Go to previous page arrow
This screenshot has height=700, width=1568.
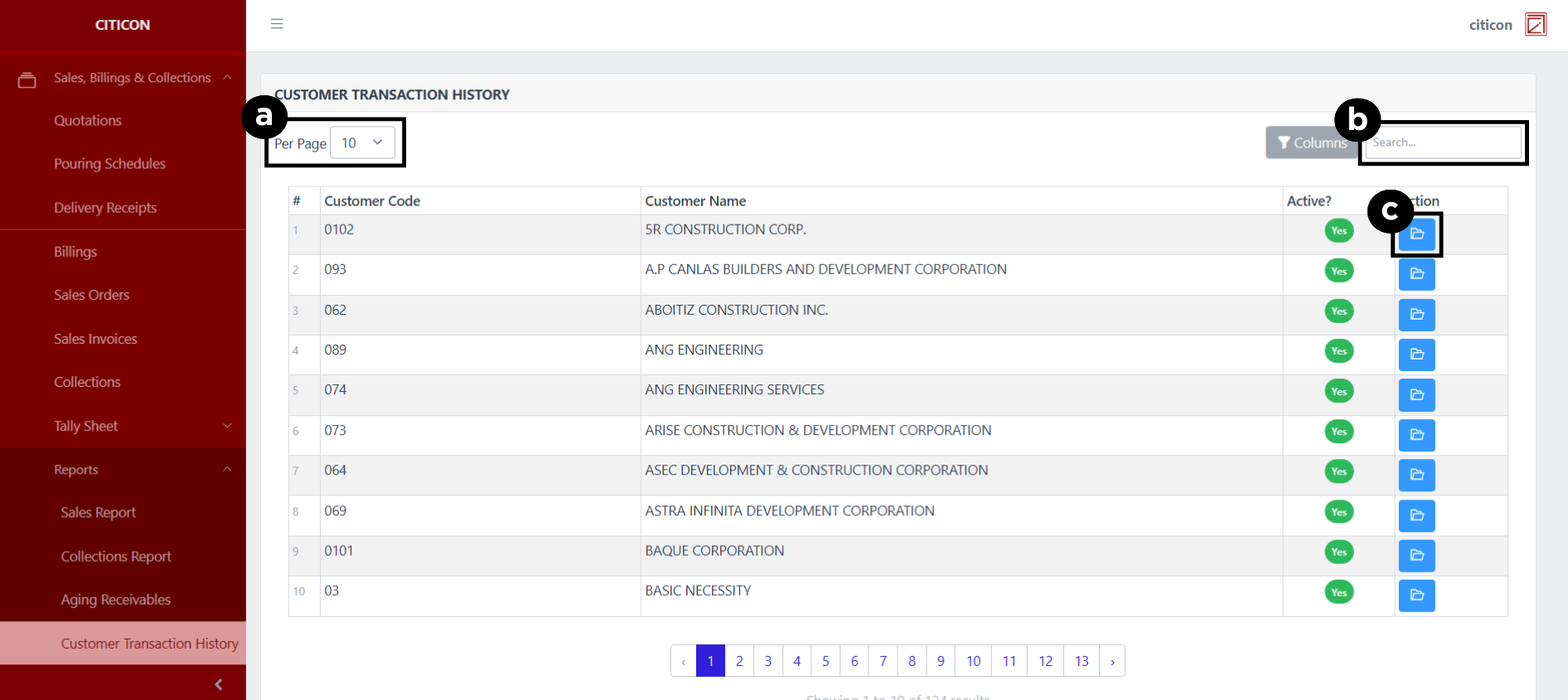click(x=684, y=661)
